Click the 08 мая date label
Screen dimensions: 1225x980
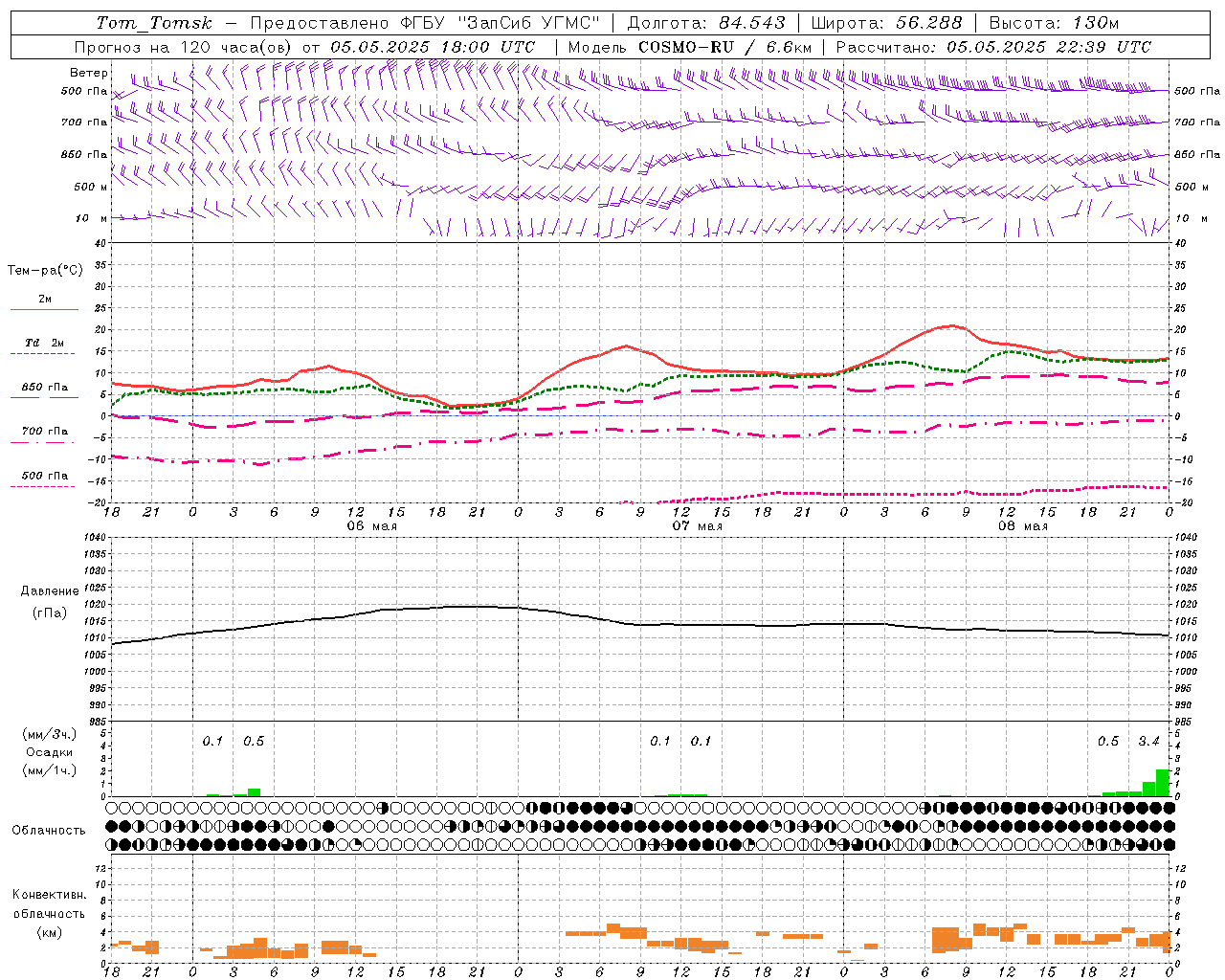pos(1023,525)
